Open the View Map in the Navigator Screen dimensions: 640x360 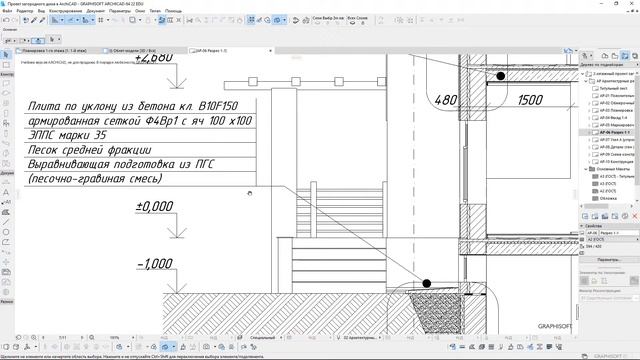pos(615,56)
